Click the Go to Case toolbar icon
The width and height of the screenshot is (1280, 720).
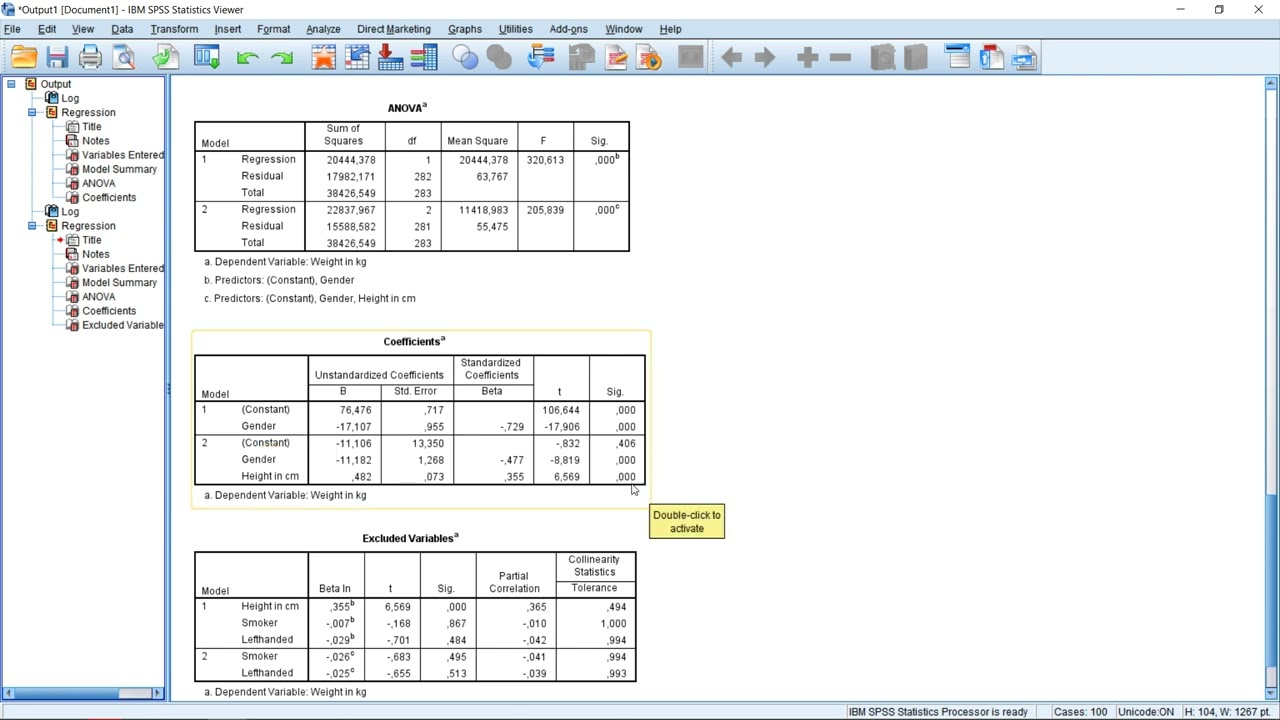click(357, 58)
